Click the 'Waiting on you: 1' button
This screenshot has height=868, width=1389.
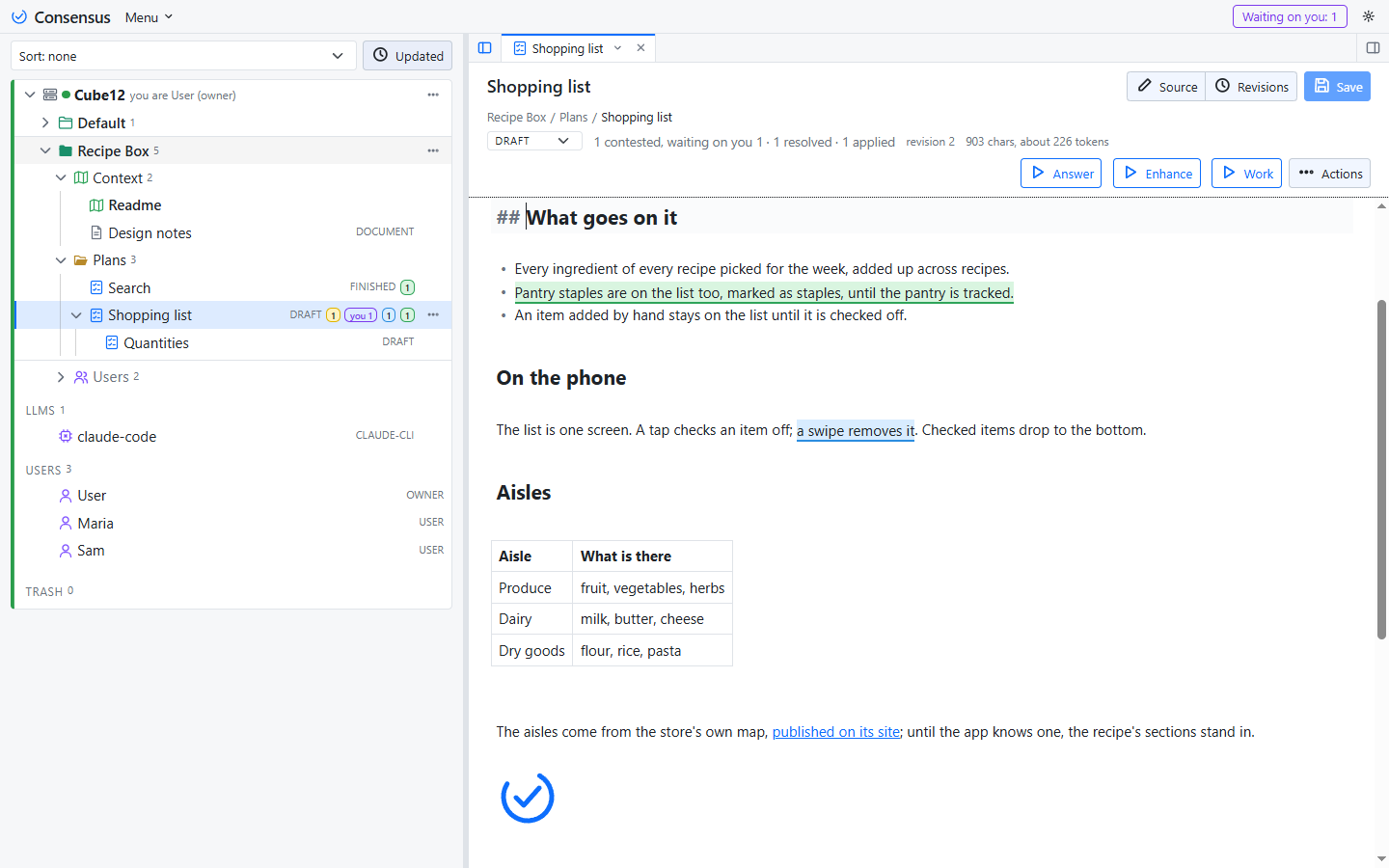1290,16
